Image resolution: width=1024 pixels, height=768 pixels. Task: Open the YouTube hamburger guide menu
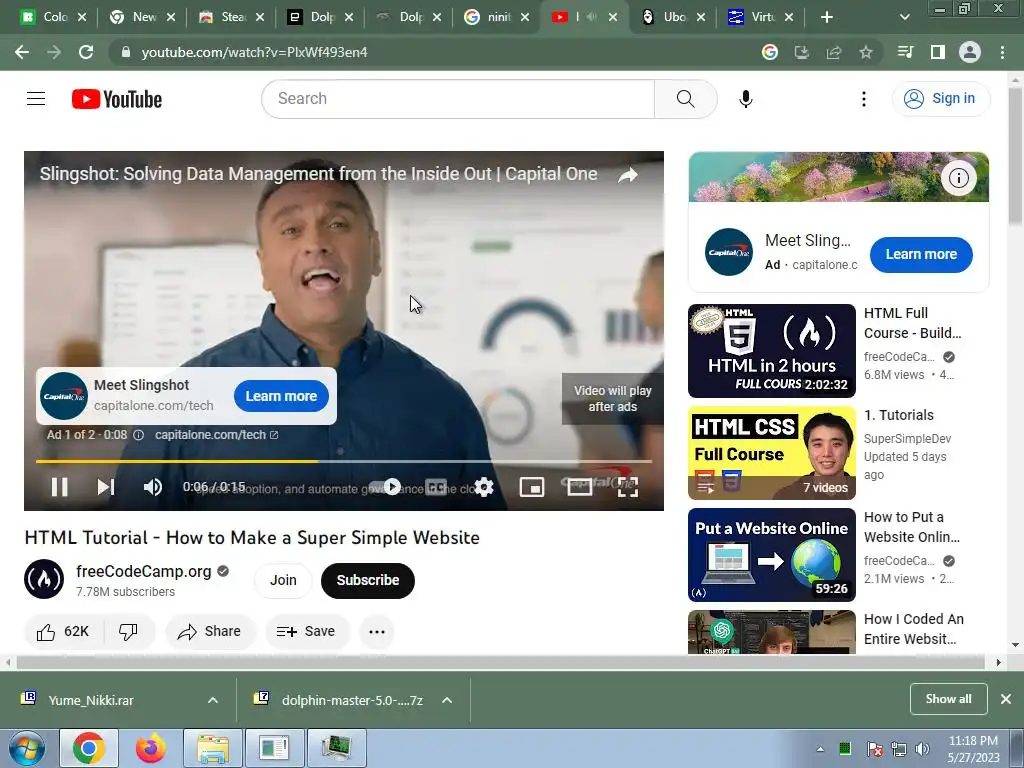coord(36,99)
